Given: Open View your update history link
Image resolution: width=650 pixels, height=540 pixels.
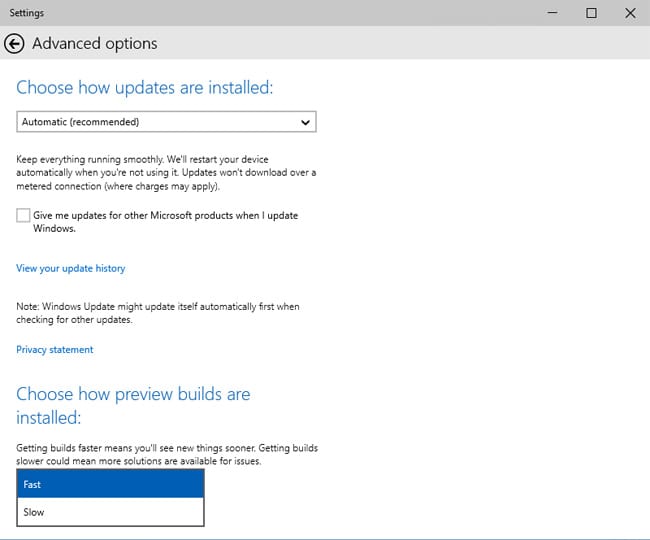Looking at the screenshot, I should point(70,269).
